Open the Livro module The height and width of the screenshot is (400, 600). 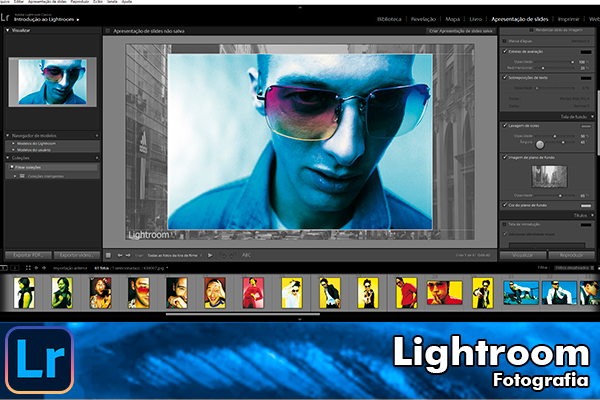click(x=476, y=19)
